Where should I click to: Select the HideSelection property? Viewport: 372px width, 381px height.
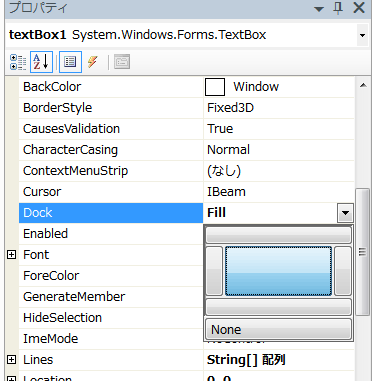[x=111, y=318]
